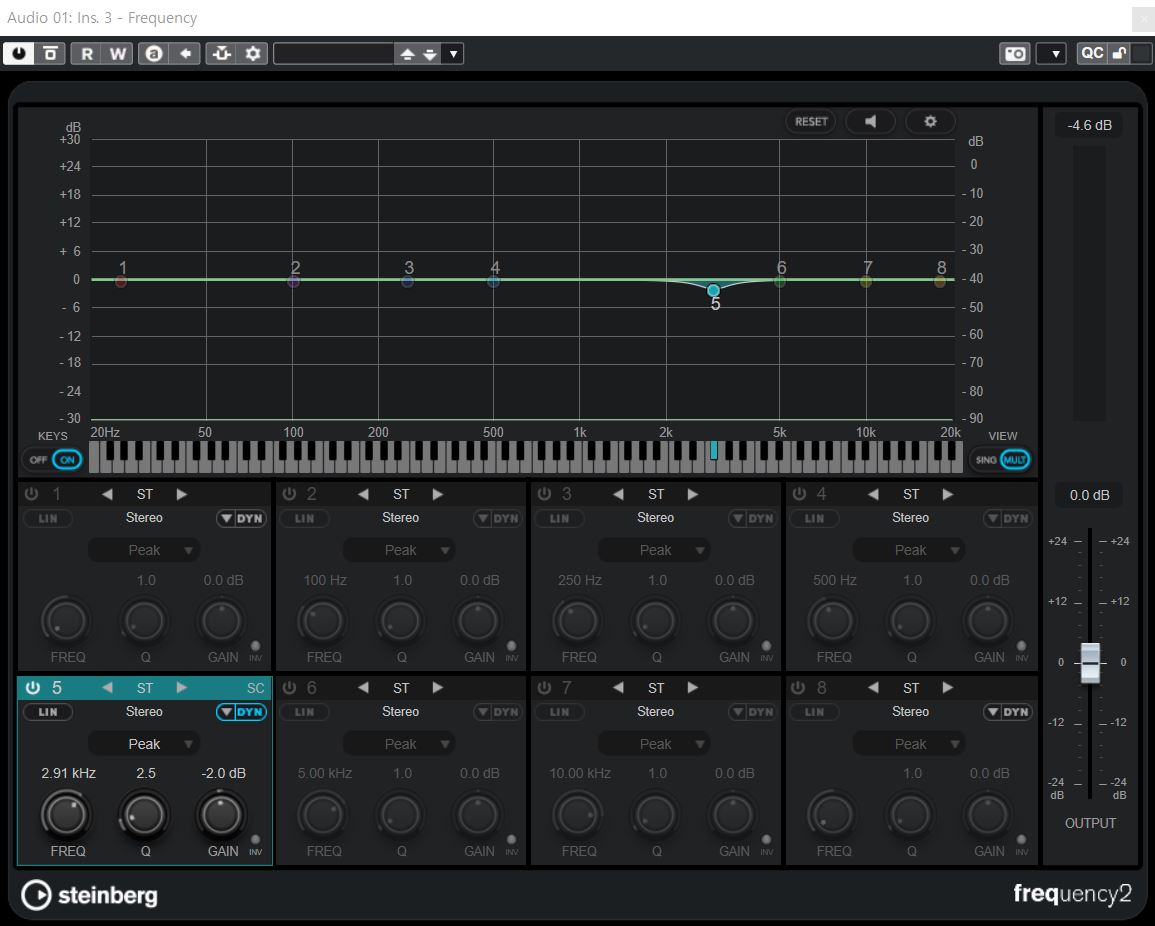
Task: Click the camera snapshot icon
Action: (x=1015, y=54)
